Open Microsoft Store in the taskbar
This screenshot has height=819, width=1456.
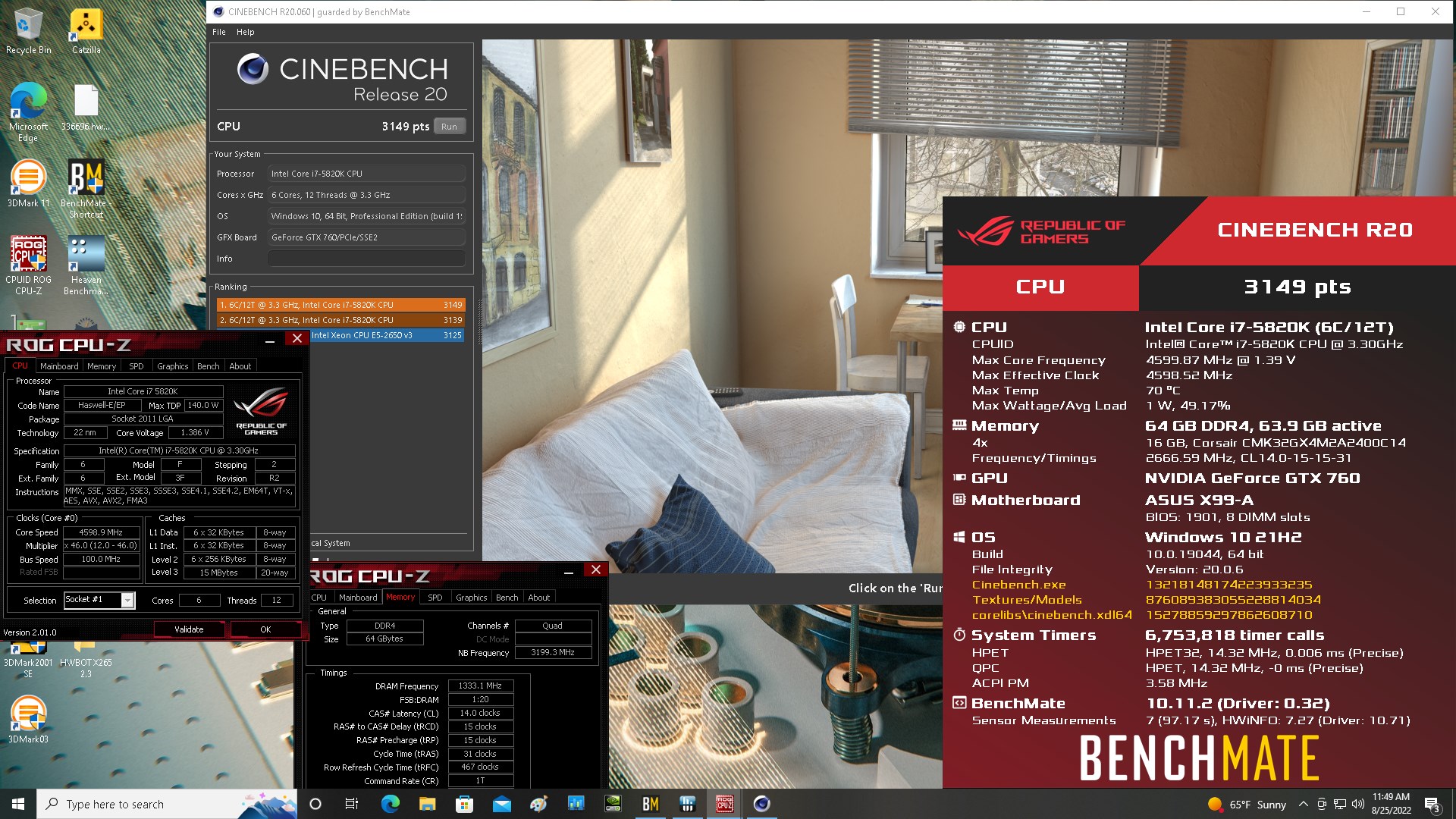pyautogui.click(x=464, y=804)
